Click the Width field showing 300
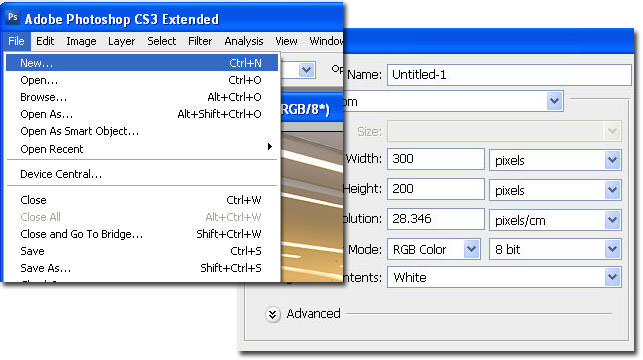 pyautogui.click(x=436, y=159)
